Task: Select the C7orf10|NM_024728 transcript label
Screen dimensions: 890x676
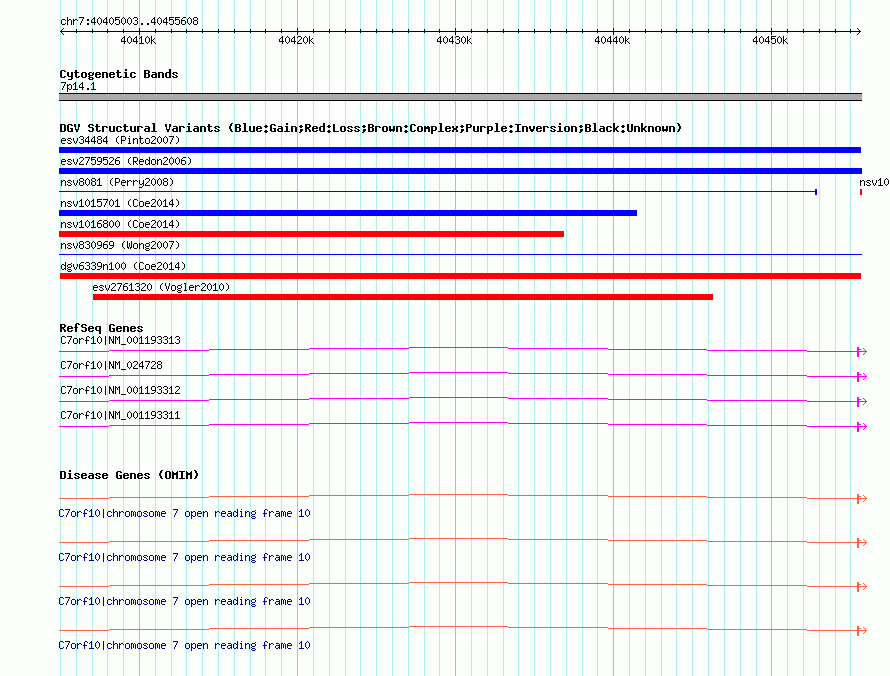Action: tap(111, 366)
